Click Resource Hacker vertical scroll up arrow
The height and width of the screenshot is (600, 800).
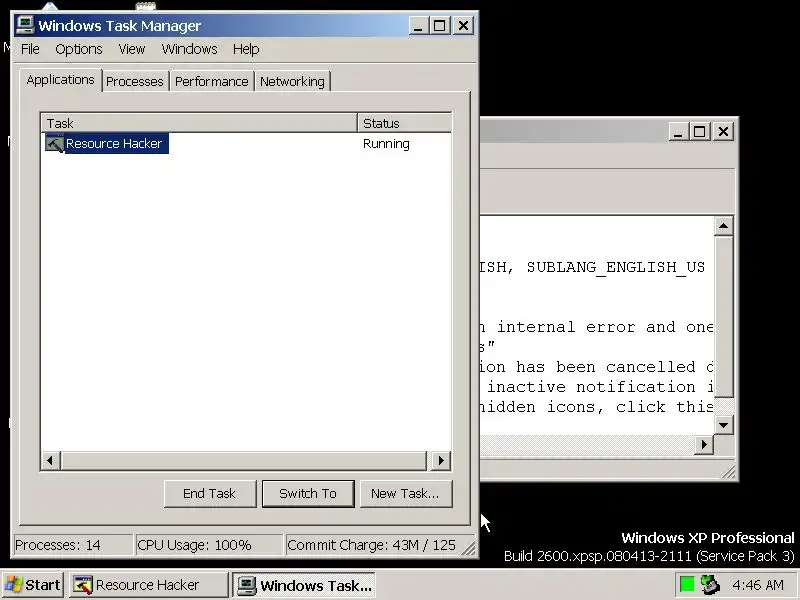click(723, 226)
